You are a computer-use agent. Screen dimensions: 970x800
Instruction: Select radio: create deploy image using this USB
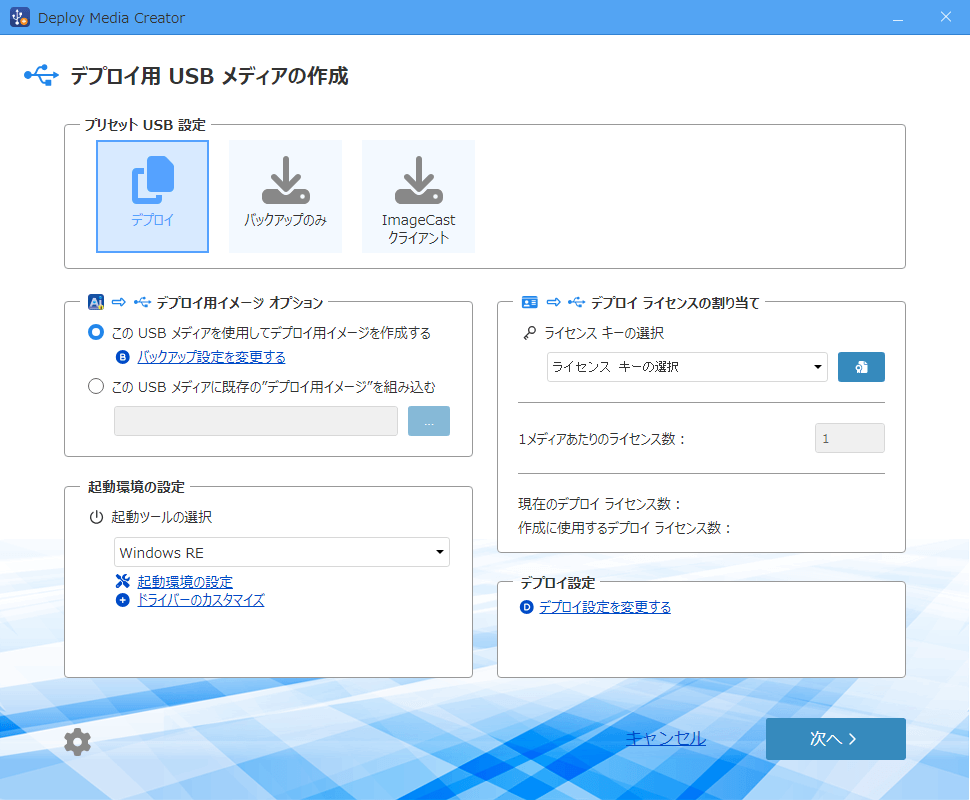point(96,333)
